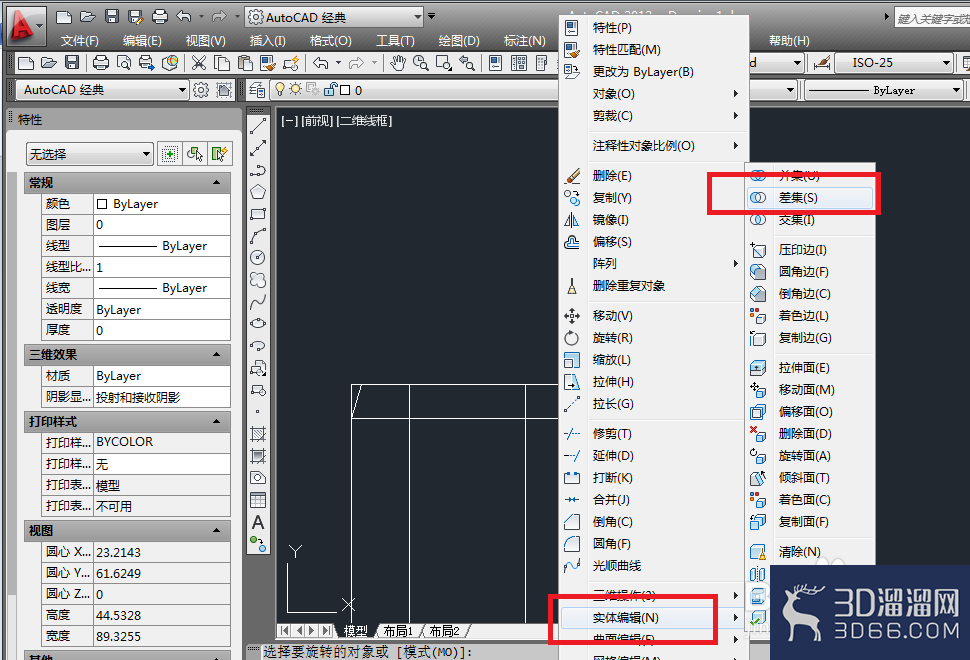The image size is (970, 660).
Task: Click the [二维线框] visual style label
Action: pos(364,121)
